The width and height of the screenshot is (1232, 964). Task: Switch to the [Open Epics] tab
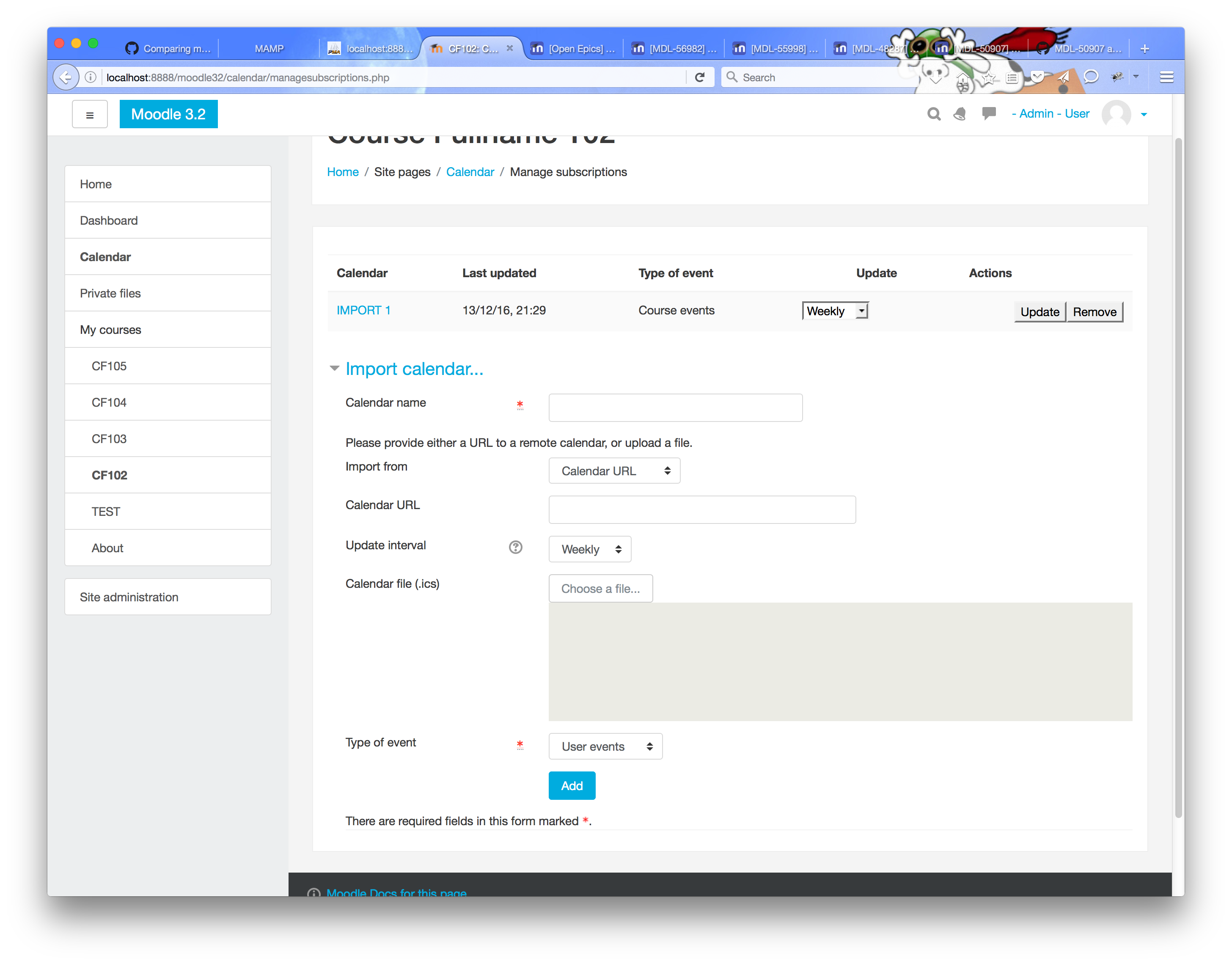[574, 49]
